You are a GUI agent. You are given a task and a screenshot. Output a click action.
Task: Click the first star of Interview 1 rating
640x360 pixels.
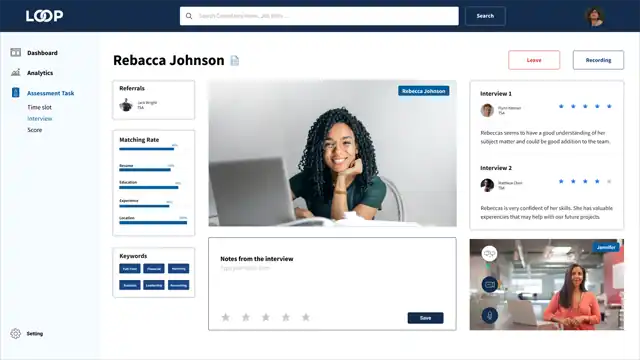click(561, 106)
